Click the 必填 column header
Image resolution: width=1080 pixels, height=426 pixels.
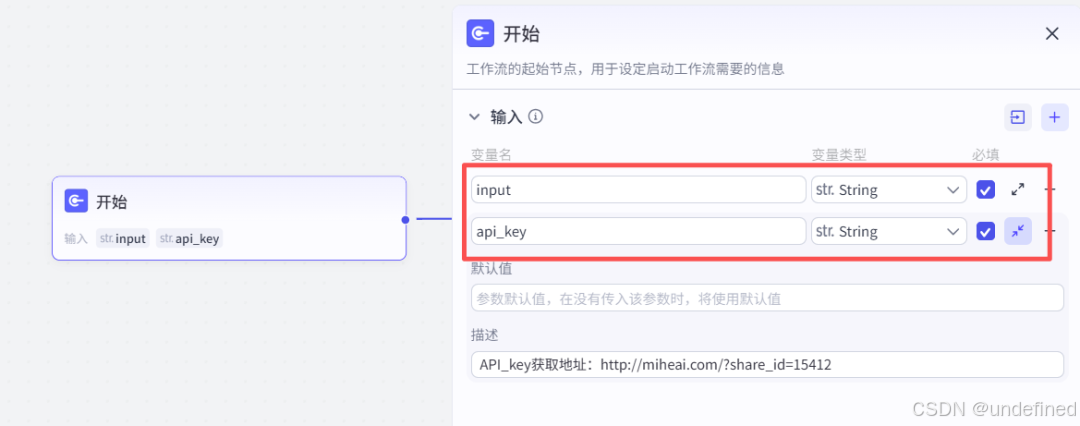pos(985,155)
